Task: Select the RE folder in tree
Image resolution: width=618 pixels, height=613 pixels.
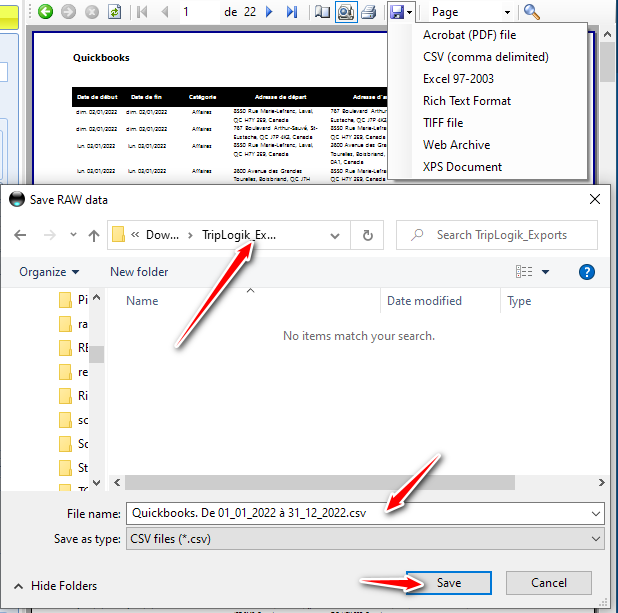Action: [74, 348]
